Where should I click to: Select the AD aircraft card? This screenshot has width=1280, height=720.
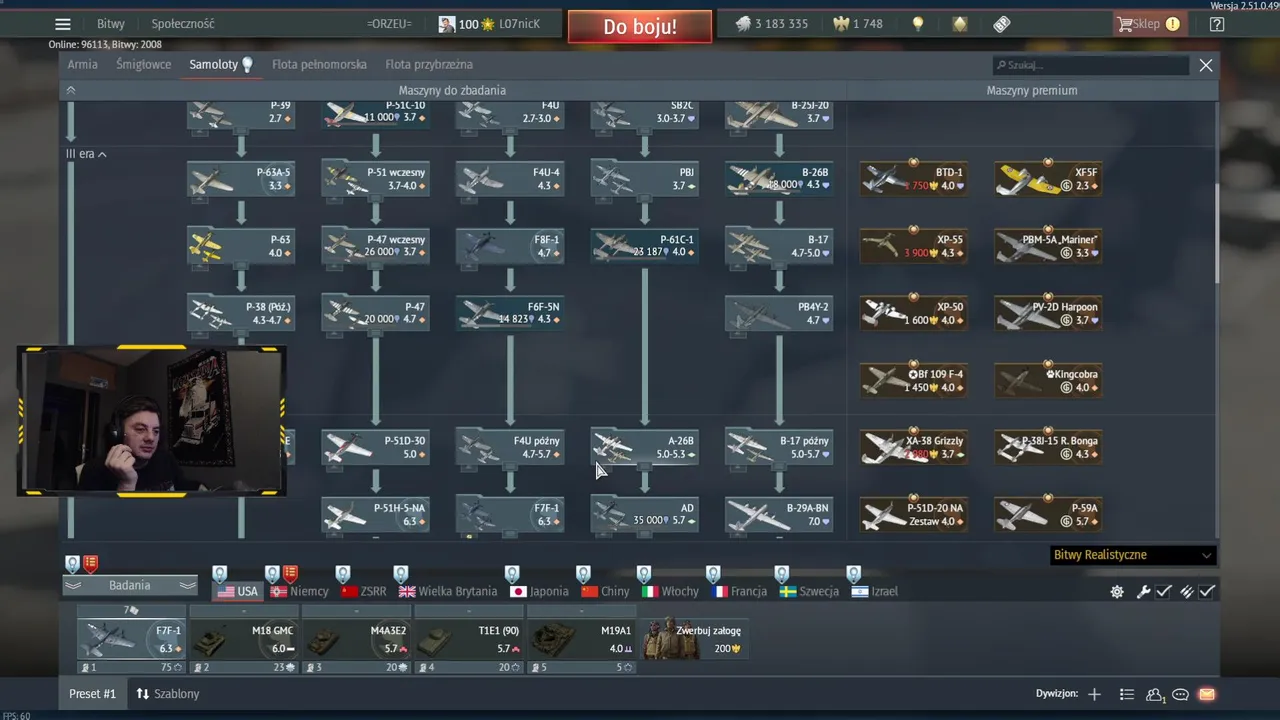[644, 515]
